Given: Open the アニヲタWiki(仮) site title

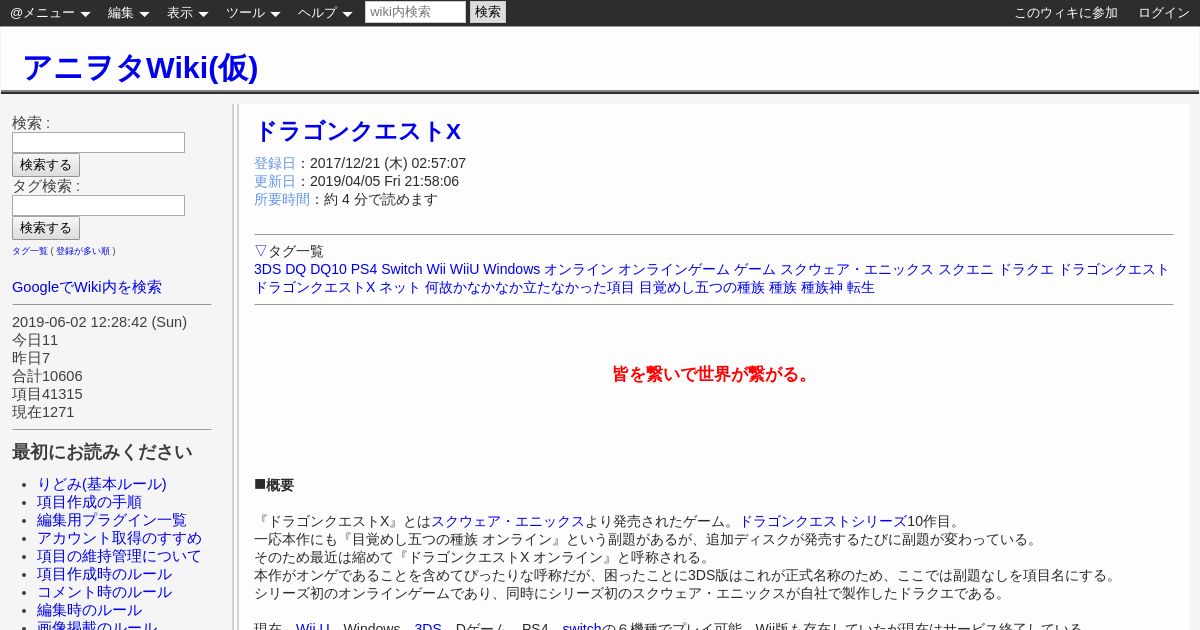Looking at the screenshot, I should (140, 68).
